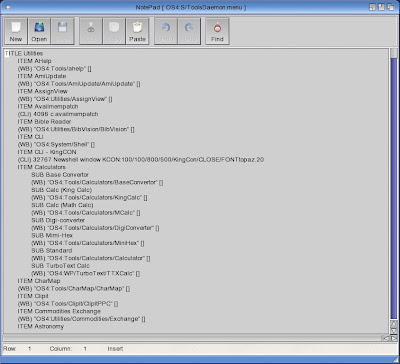Click the line ITEM Commodities Exchange
Screen dimensions: 400x364
(x=59, y=311)
